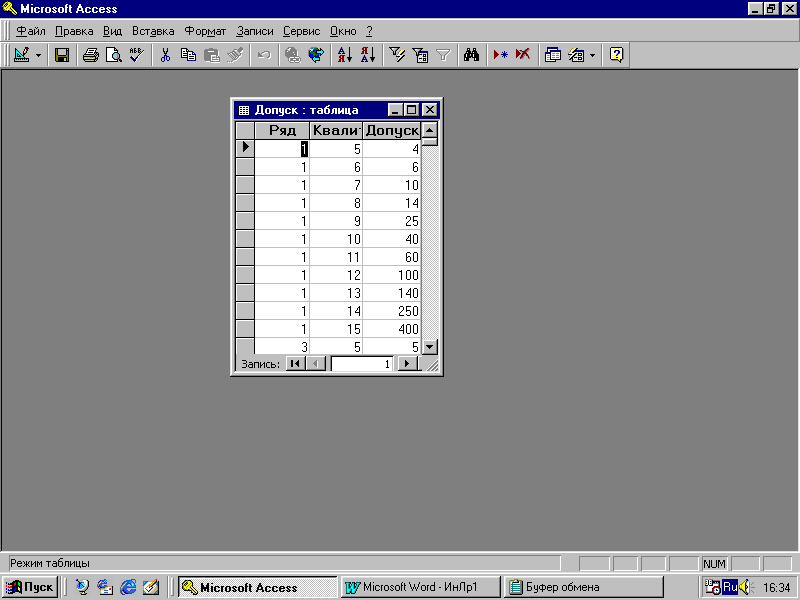Select the row with Допуск 100
The image size is (800, 600).
coord(245,275)
